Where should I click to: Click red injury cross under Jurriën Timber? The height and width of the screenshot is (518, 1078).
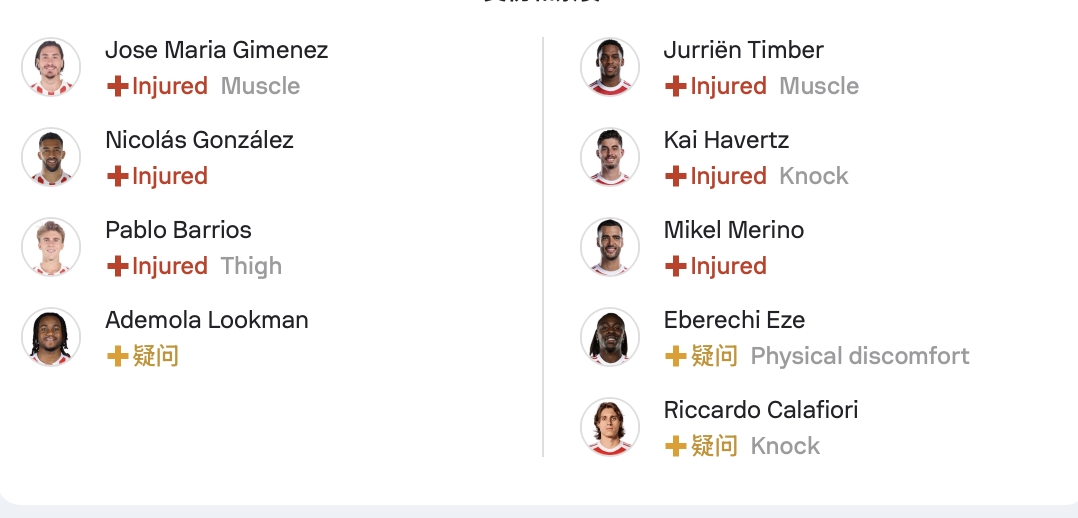click(x=677, y=87)
